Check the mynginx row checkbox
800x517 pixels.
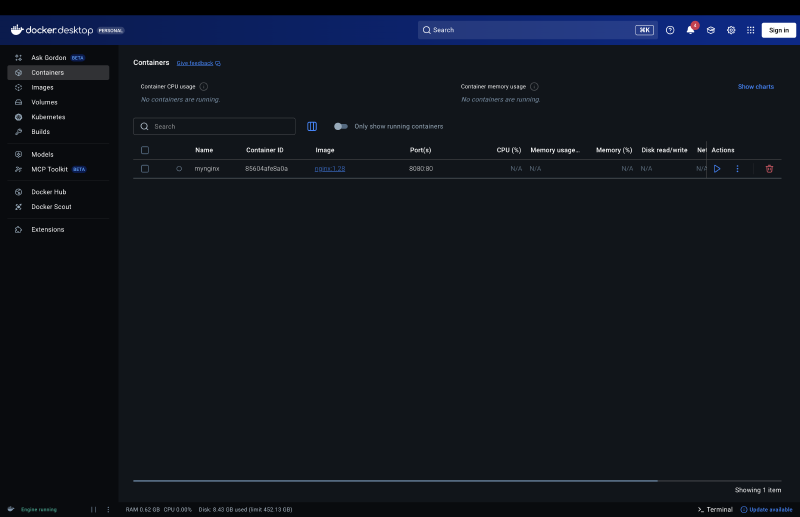tap(145, 168)
